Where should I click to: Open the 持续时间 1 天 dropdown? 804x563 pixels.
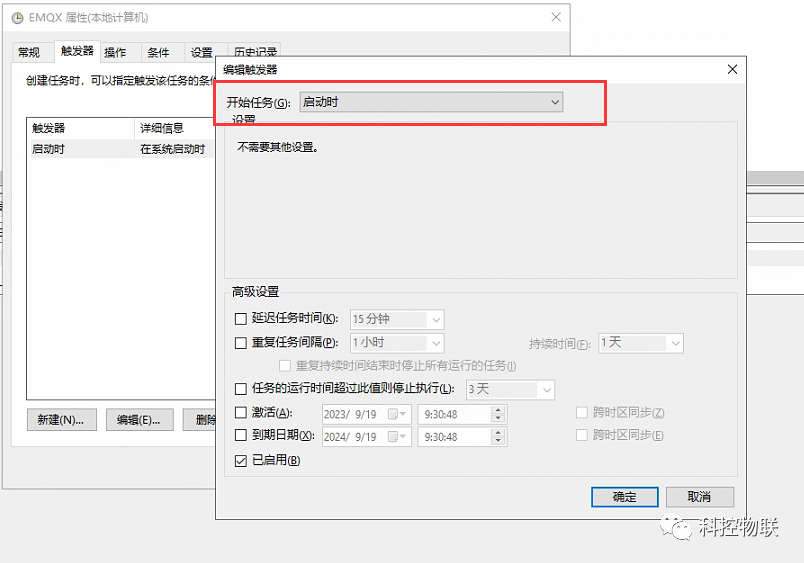(x=641, y=343)
